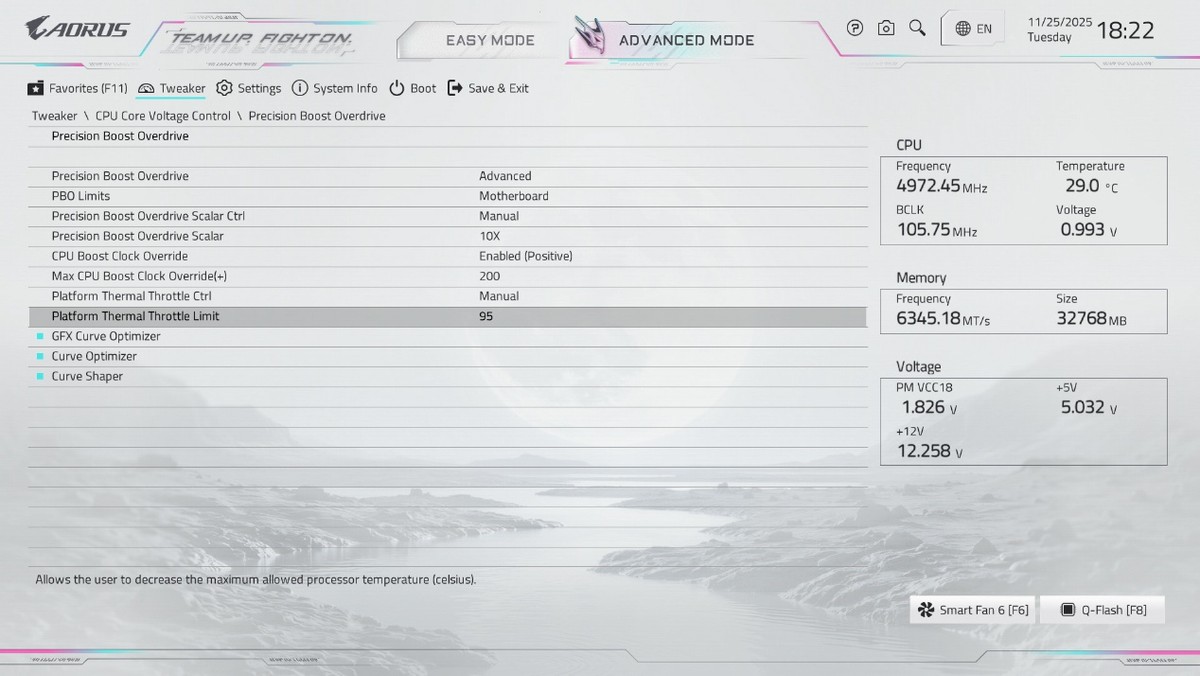Click the CPU temperature 29.0 °C reading
1200x676 pixels.
1092,186
